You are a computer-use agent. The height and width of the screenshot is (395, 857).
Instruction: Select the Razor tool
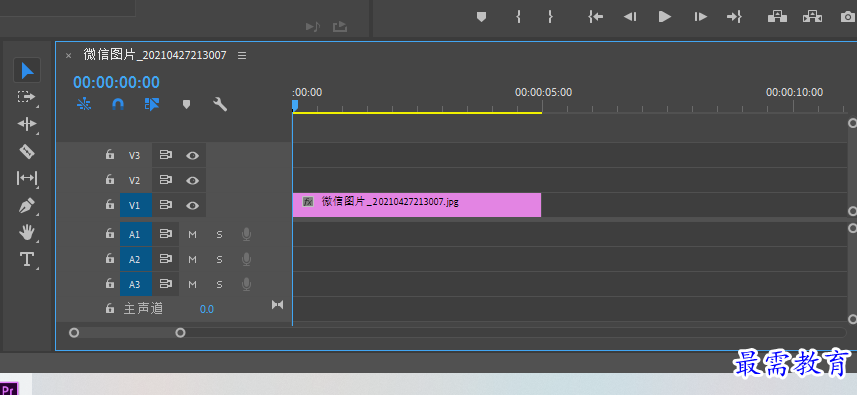point(27,151)
